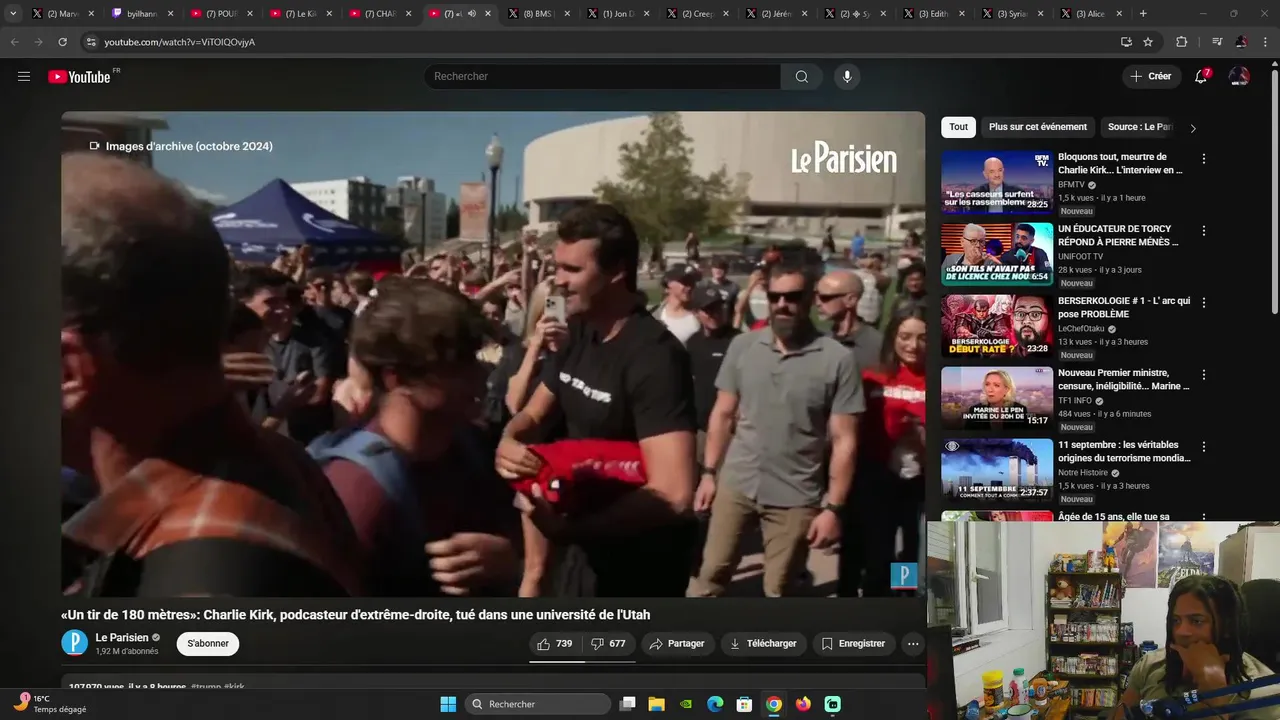Click the video player to pause
1280x720 pixels.
pos(493,354)
